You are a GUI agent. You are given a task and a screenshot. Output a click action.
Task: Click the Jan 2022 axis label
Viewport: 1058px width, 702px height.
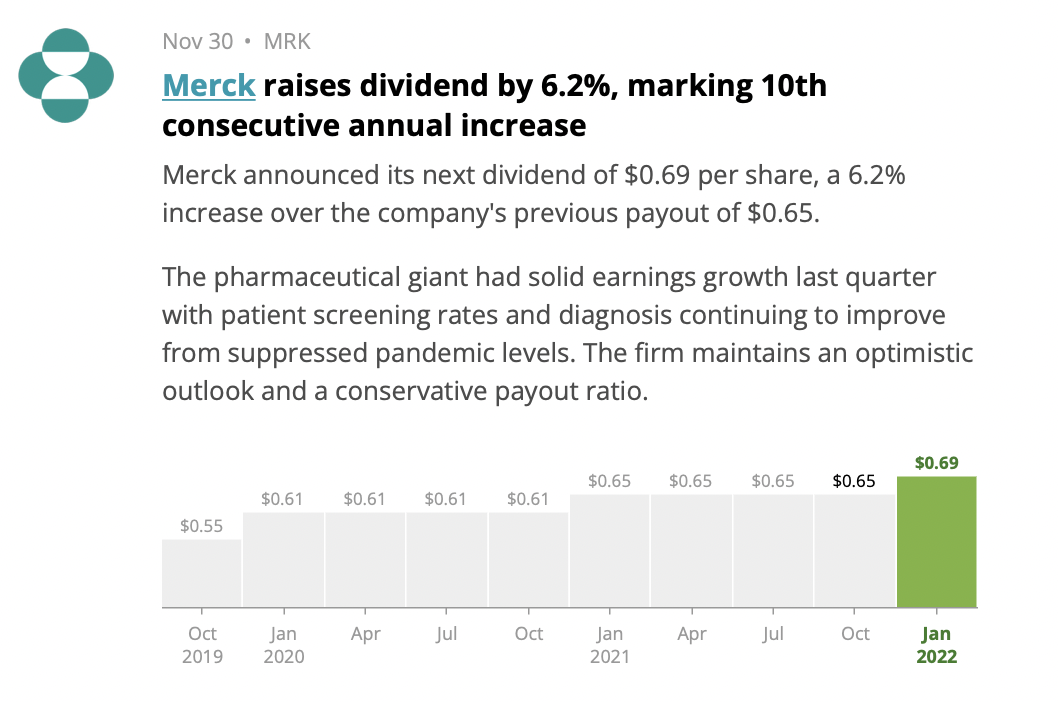pyautogui.click(x=937, y=645)
